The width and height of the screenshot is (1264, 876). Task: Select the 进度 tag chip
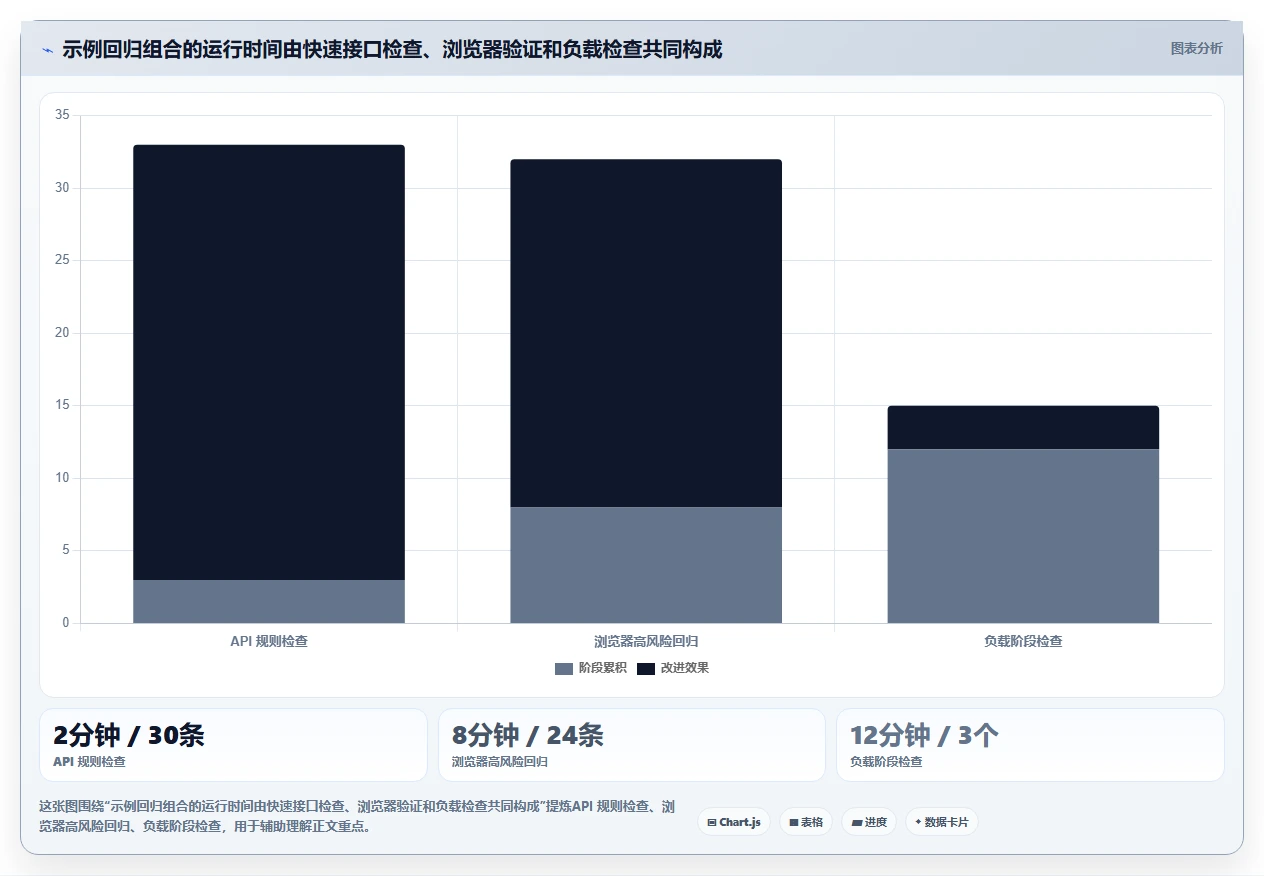click(869, 822)
